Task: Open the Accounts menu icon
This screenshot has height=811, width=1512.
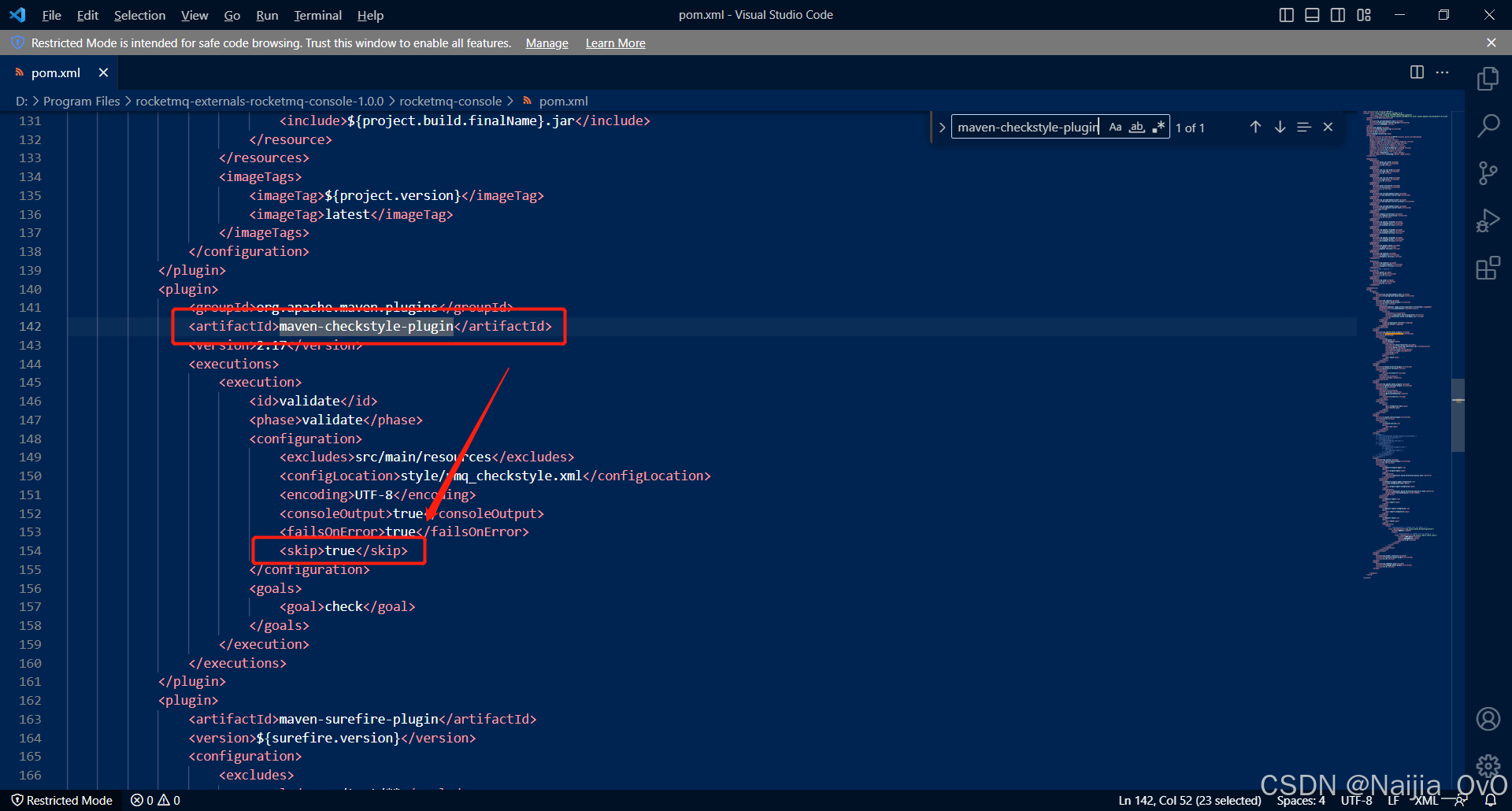Action: click(x=1488, y=719)
